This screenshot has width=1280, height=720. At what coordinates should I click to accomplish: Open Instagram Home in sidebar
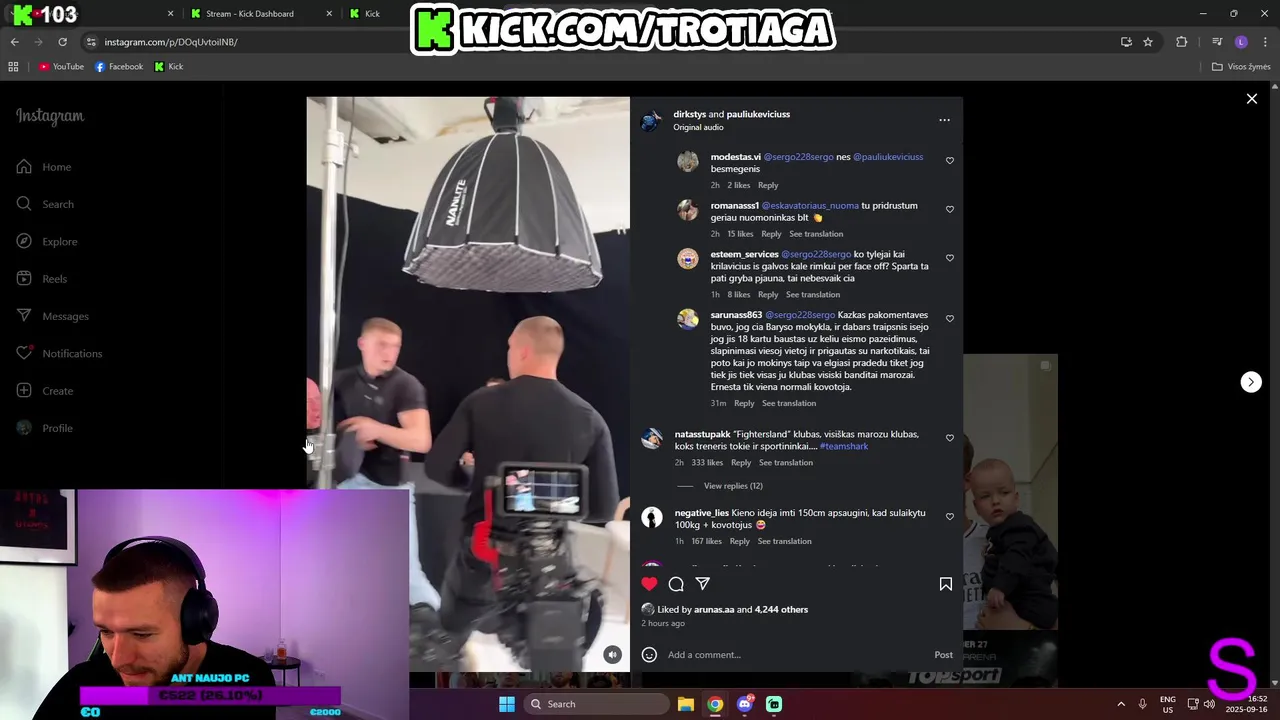click(44, 167)
